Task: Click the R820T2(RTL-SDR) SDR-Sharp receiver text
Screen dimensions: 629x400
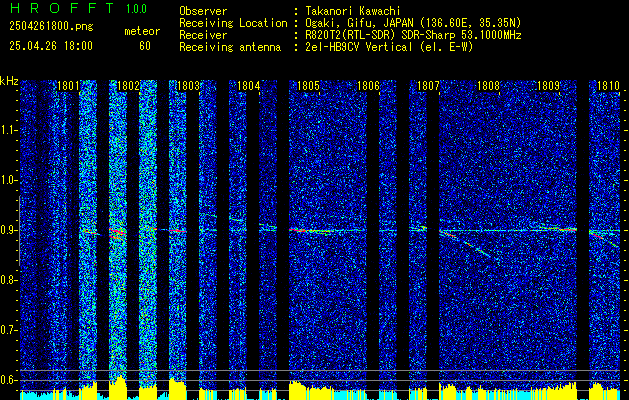Action: point(414,35)
